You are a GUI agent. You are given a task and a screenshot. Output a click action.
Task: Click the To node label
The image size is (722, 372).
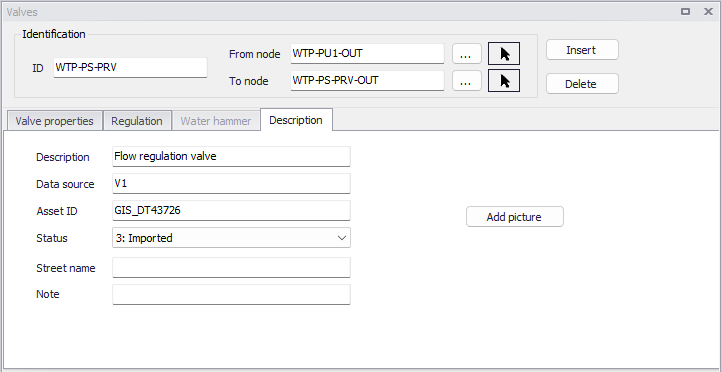coord(249,81)
